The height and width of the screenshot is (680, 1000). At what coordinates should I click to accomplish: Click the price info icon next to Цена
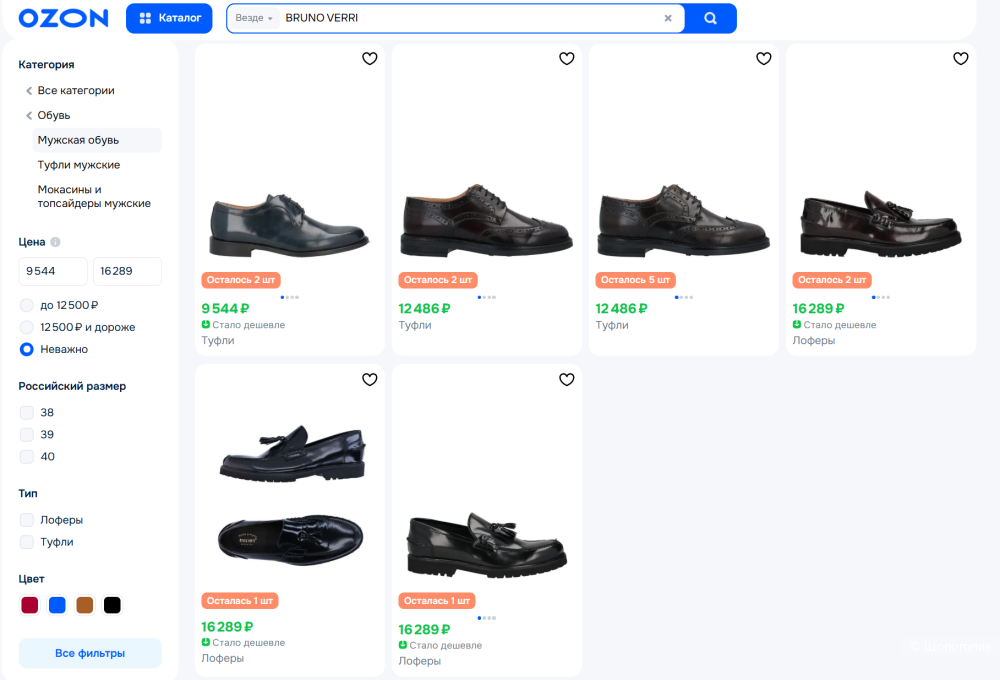55,242
